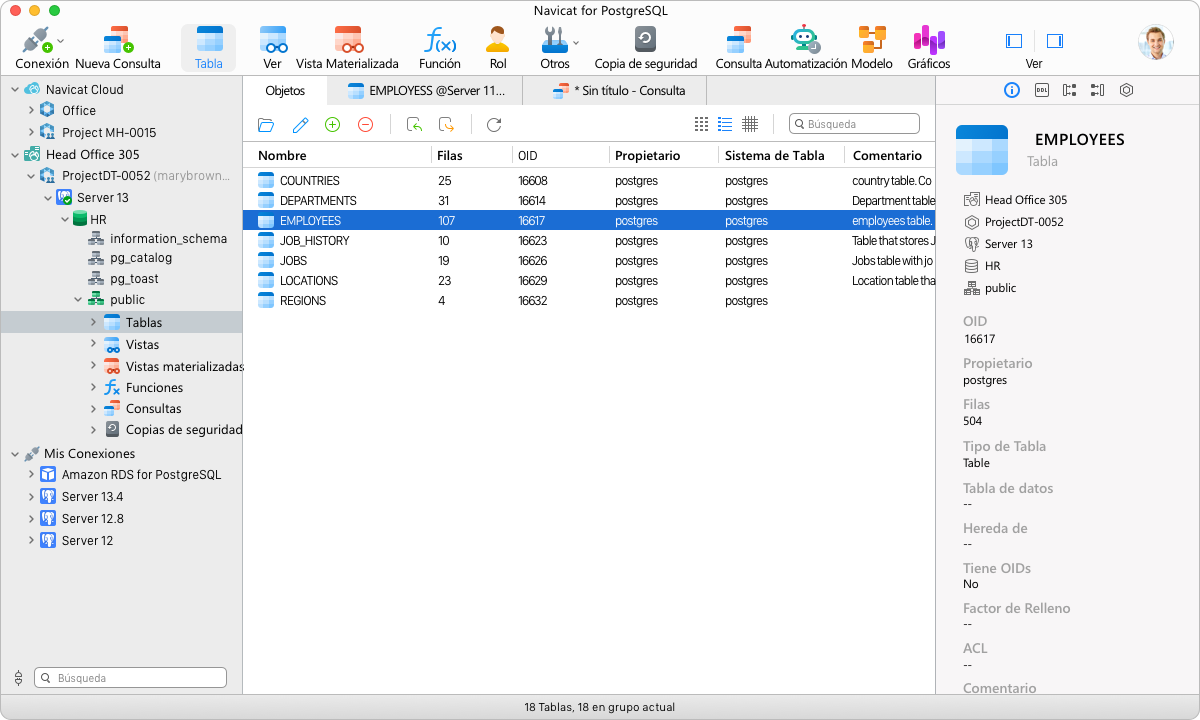The height and width of the screenshot is (720, 1200).
Task: Open the Función toolbar icon
Action: click(439, 41)
